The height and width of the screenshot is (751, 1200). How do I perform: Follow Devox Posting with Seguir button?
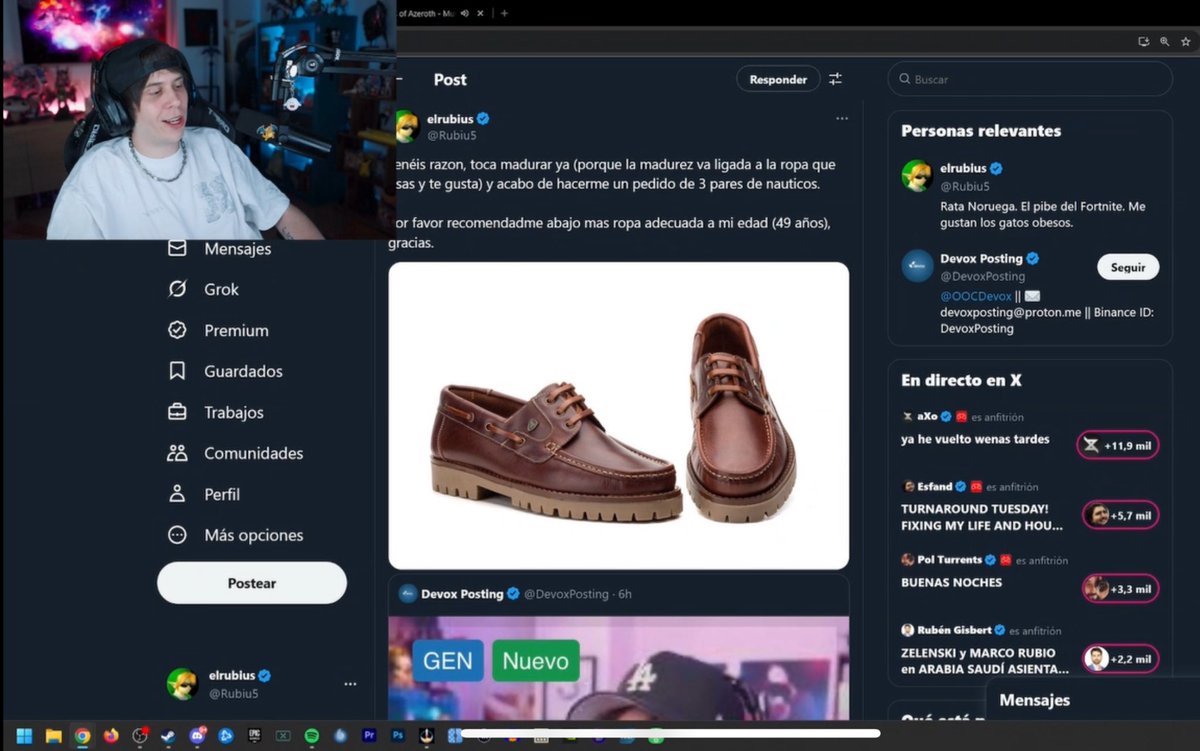tap(1128, 267)
